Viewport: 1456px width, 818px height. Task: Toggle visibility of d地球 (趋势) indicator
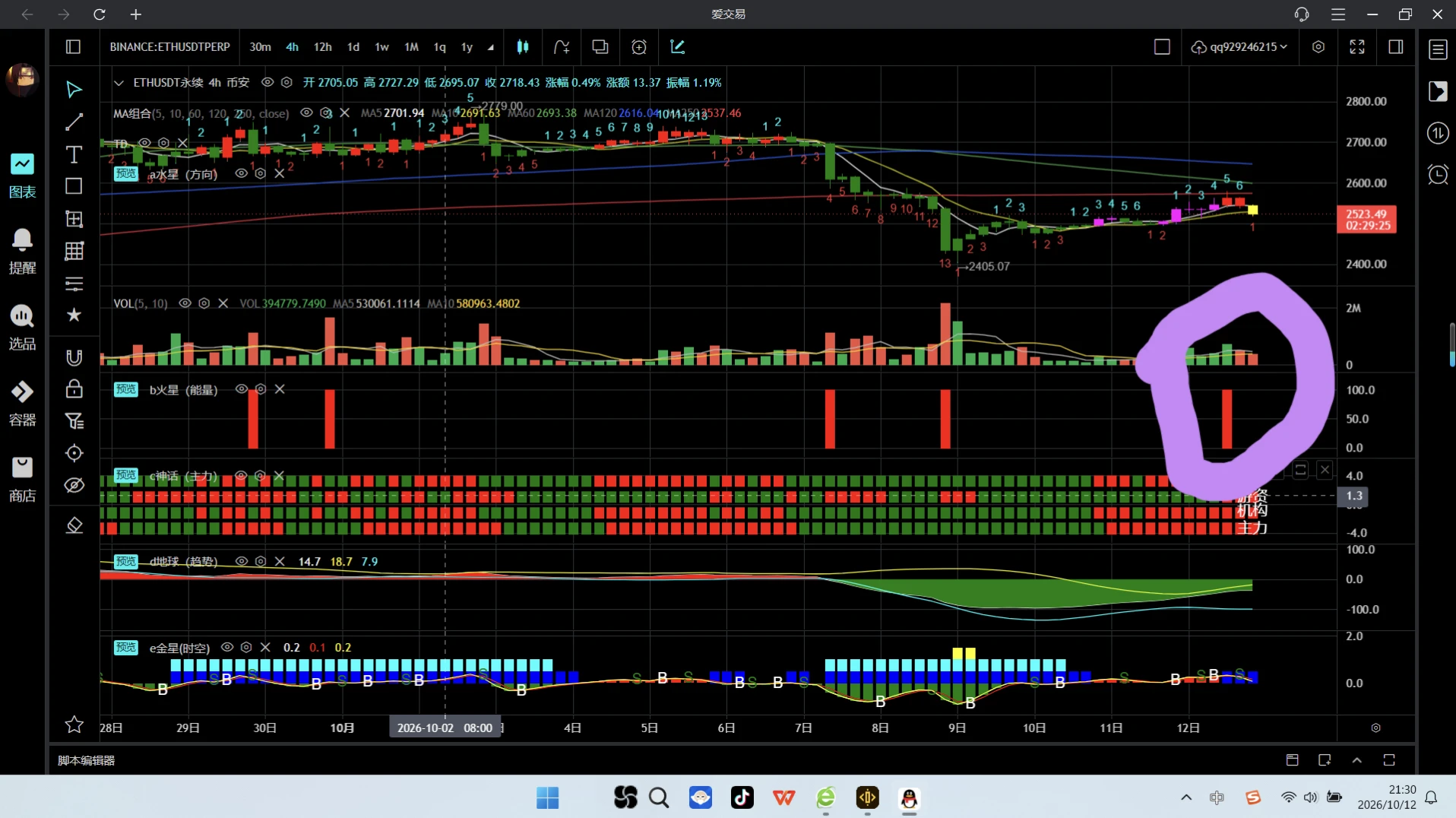(x=241, y=561)
